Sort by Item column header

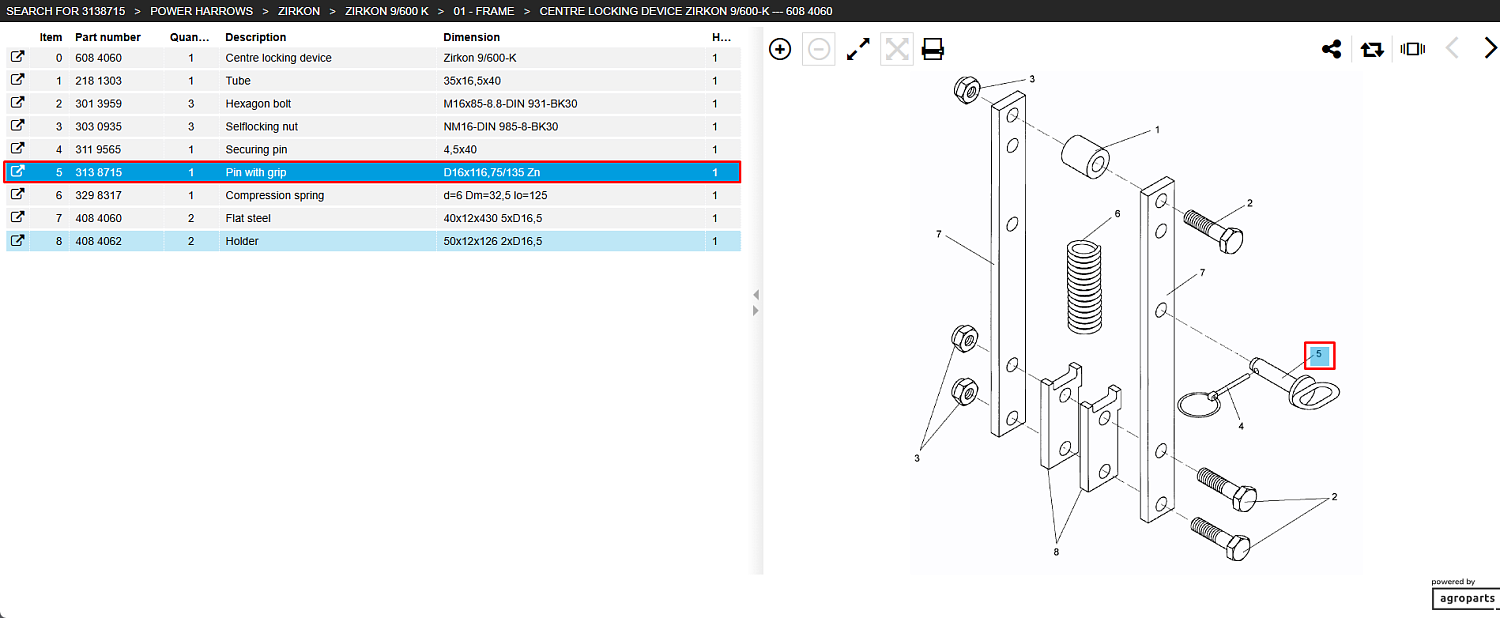[50, 37]
